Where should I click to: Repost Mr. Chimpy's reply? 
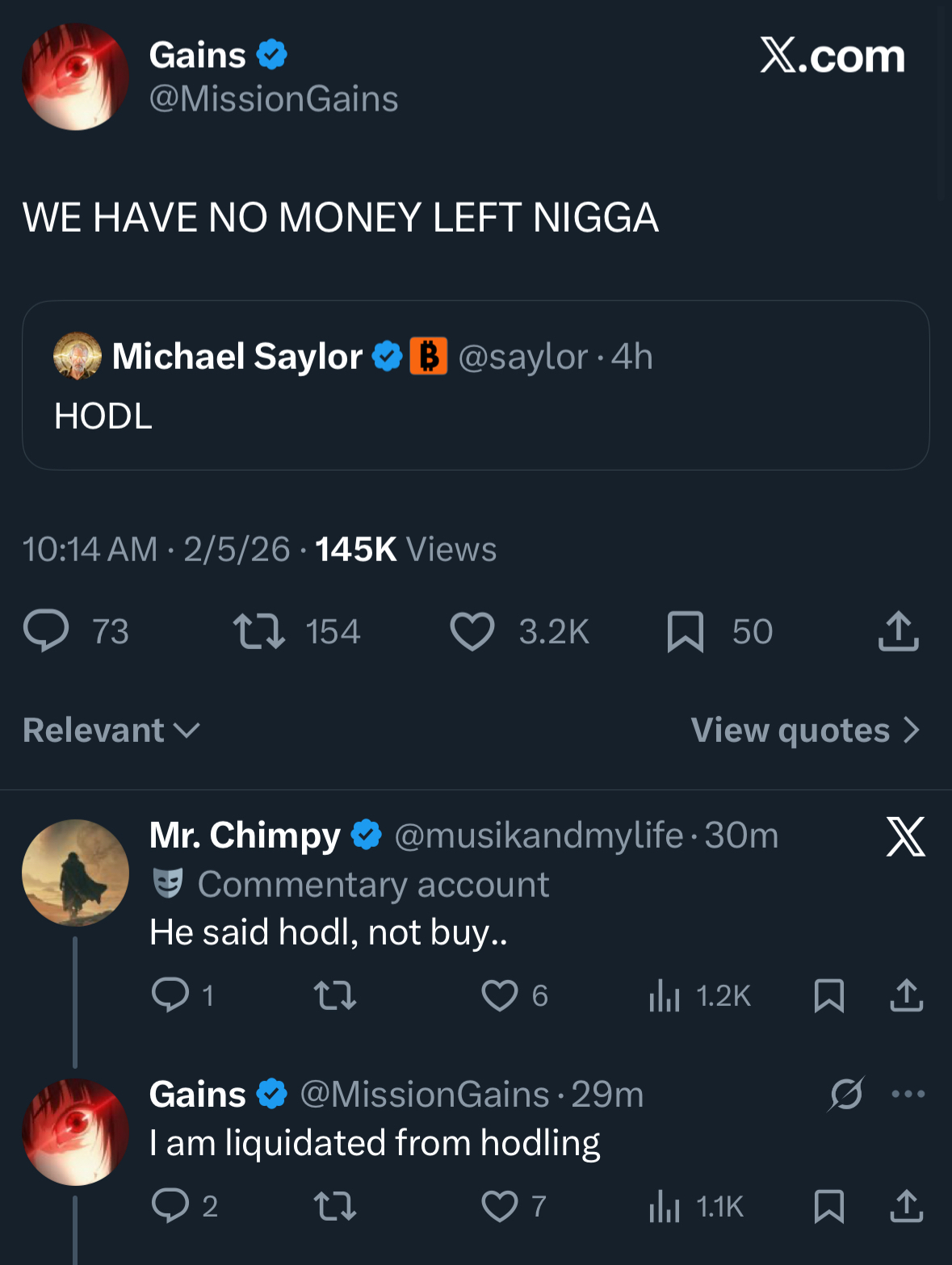[334, 995]
